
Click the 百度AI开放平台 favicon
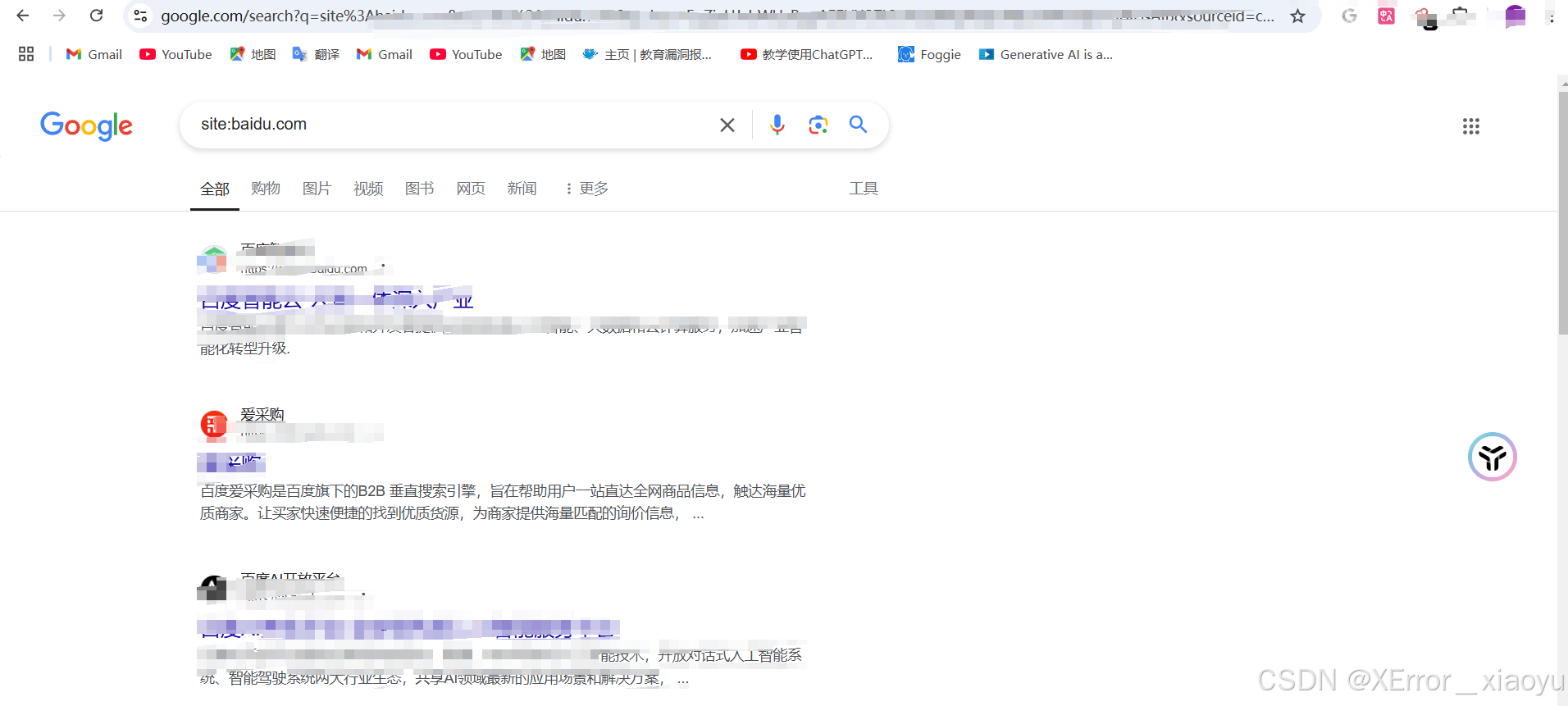point(212,588)
